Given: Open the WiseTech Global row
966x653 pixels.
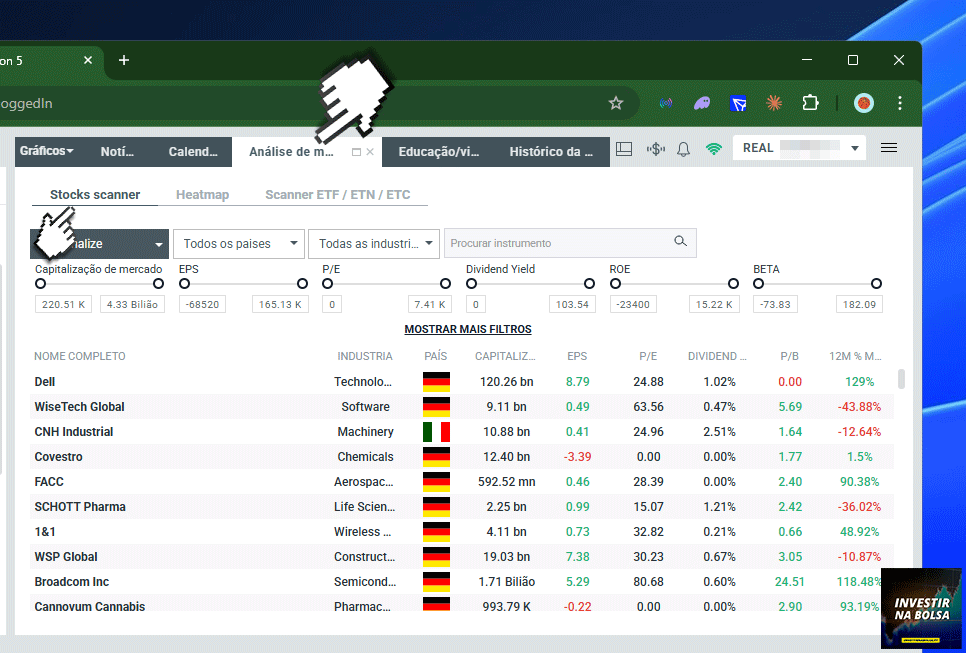Looking at the screenshot, I should pyautogui.click(x=462, y=407).
